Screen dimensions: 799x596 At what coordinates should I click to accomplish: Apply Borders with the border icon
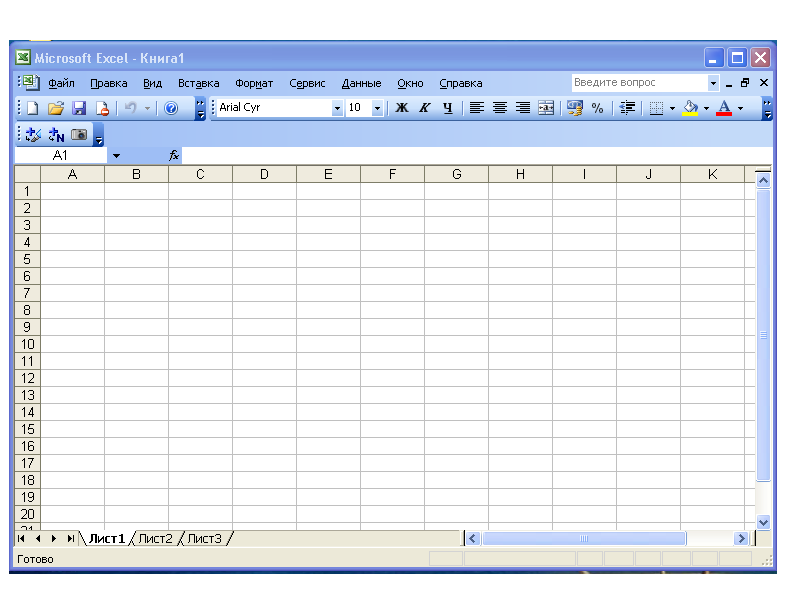(656, 108)
